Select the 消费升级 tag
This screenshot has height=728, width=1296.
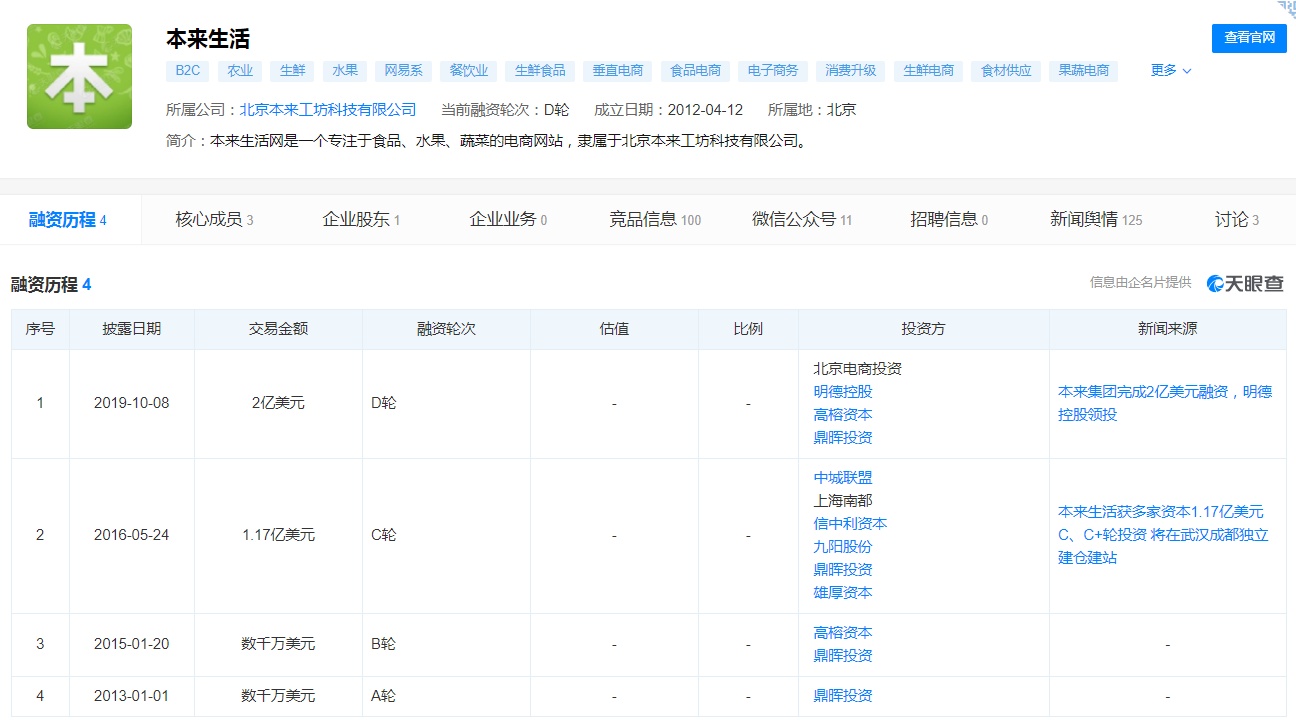click(851, 71)
